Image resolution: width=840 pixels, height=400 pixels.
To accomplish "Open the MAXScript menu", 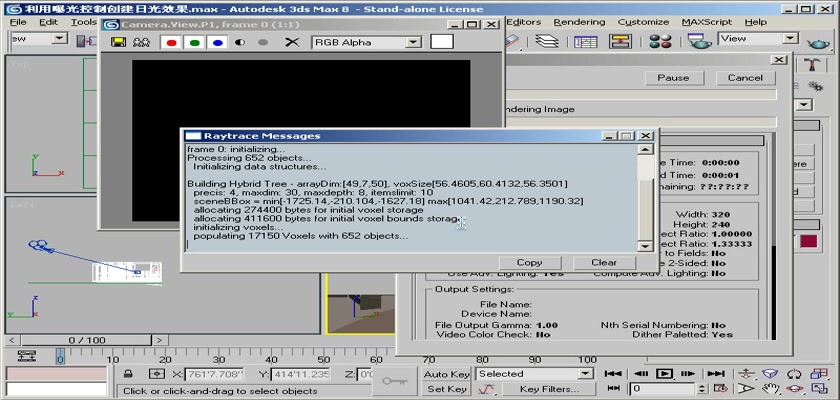I will [707, 22].
